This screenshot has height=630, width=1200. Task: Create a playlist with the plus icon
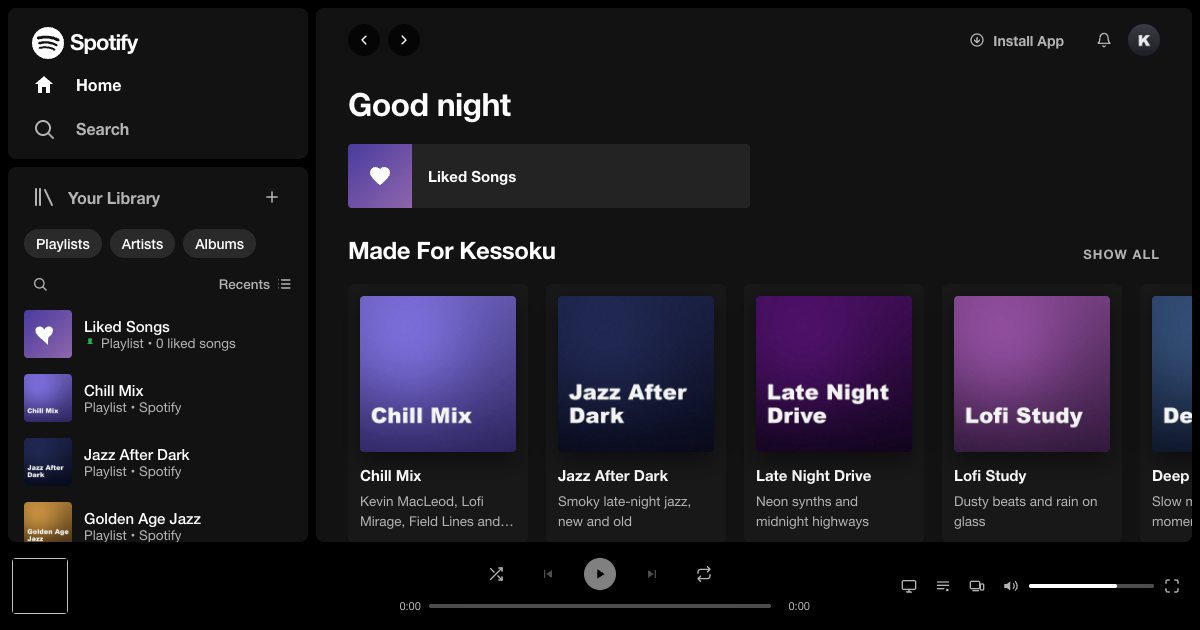(x=272, y=197)
